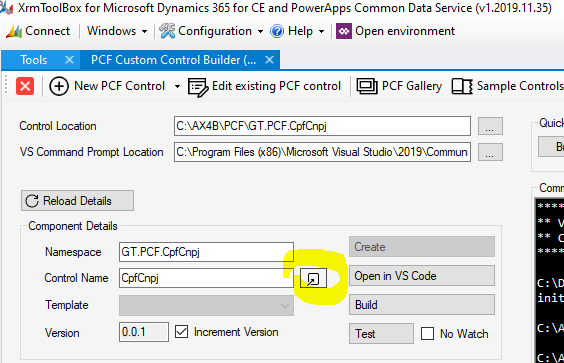Click the XrmToolBox app icon in the title bar
Screen dimensions: 564x363
pyautogui.click(x=6, y=8)
